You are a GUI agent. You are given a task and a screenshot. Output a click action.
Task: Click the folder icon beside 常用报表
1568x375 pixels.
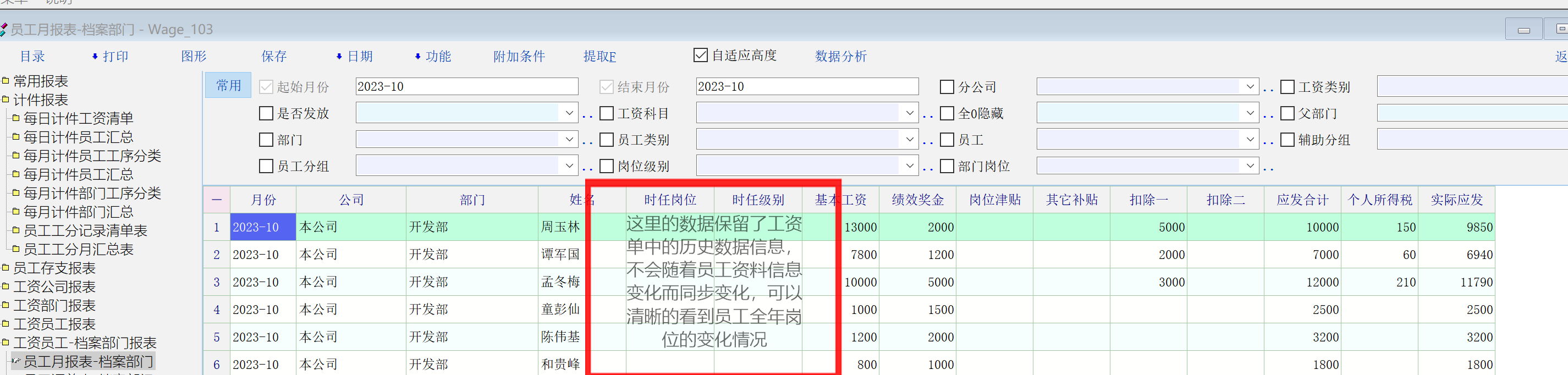click(x=5, y=81)
